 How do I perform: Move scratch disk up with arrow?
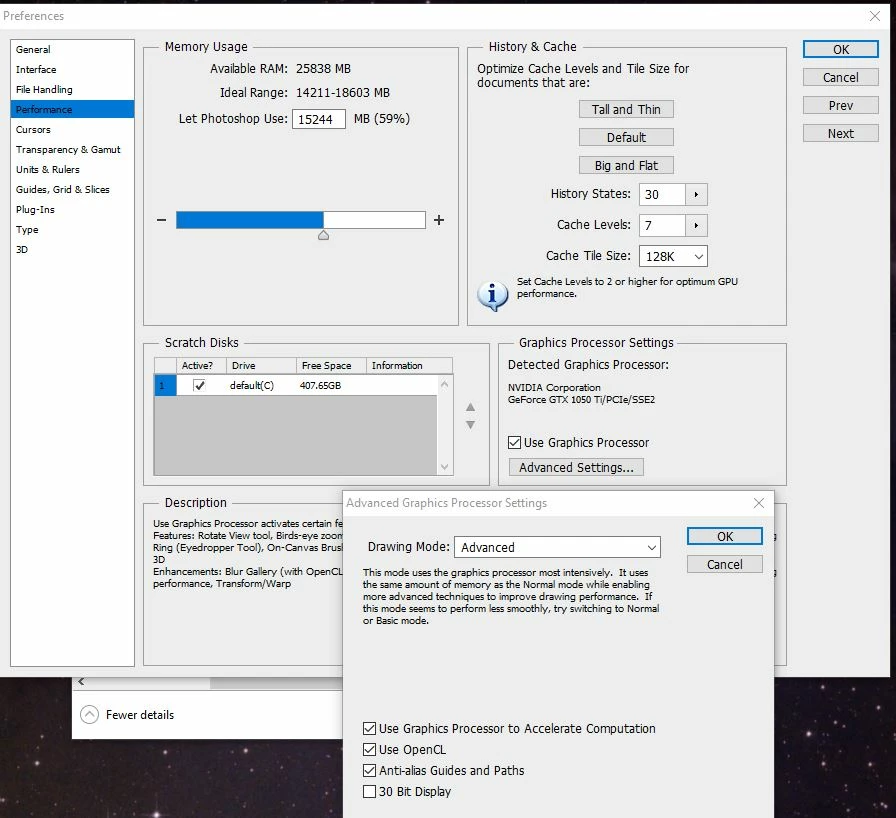[470, 407]
